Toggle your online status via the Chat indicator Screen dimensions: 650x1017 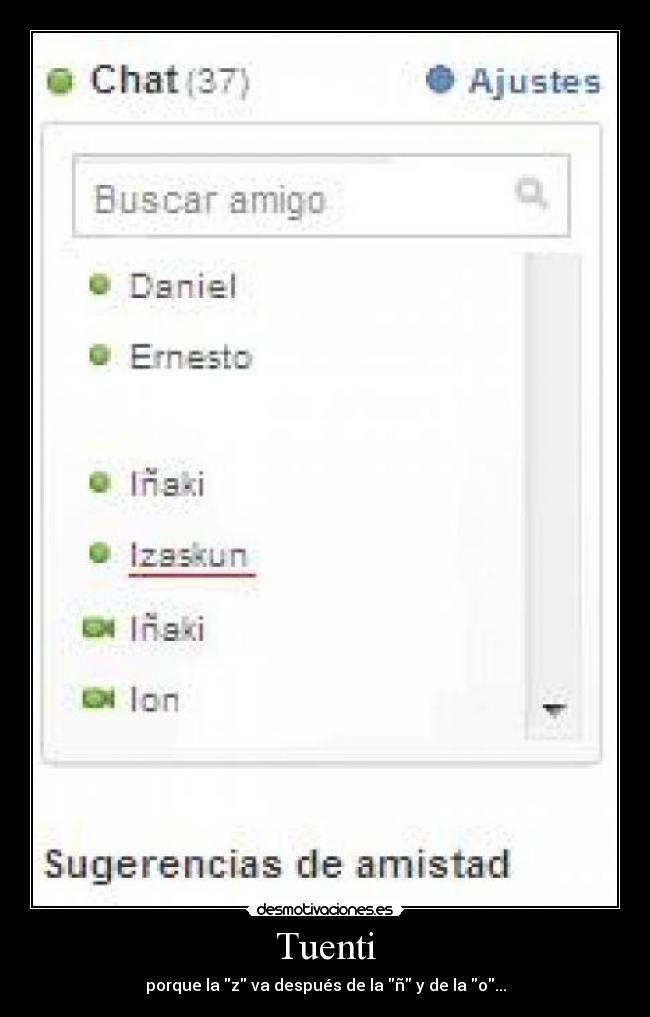[x=63, y=82]
